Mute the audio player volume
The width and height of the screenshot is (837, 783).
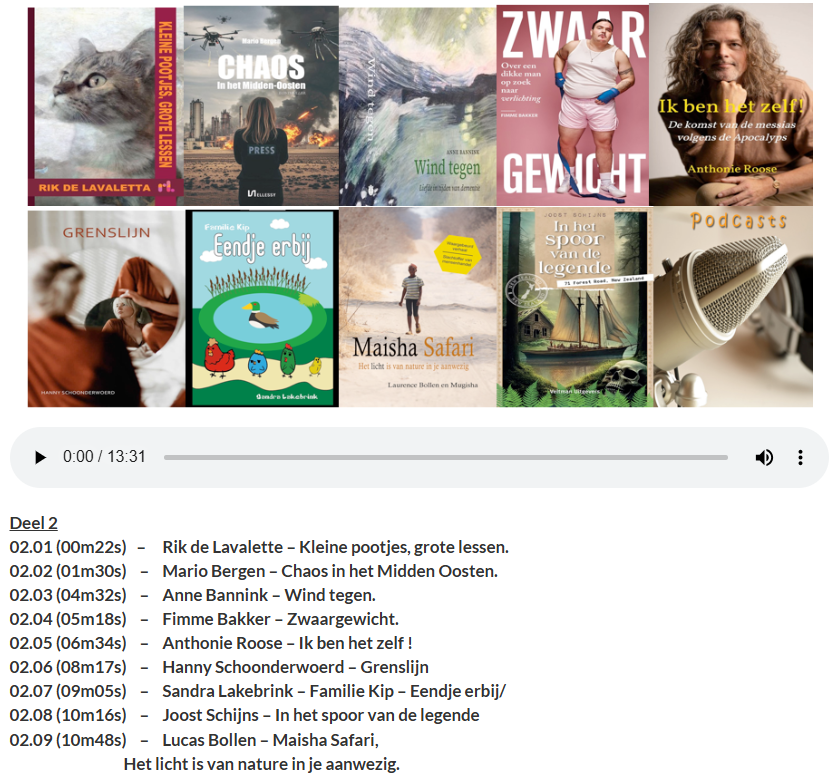coord(764,457)
